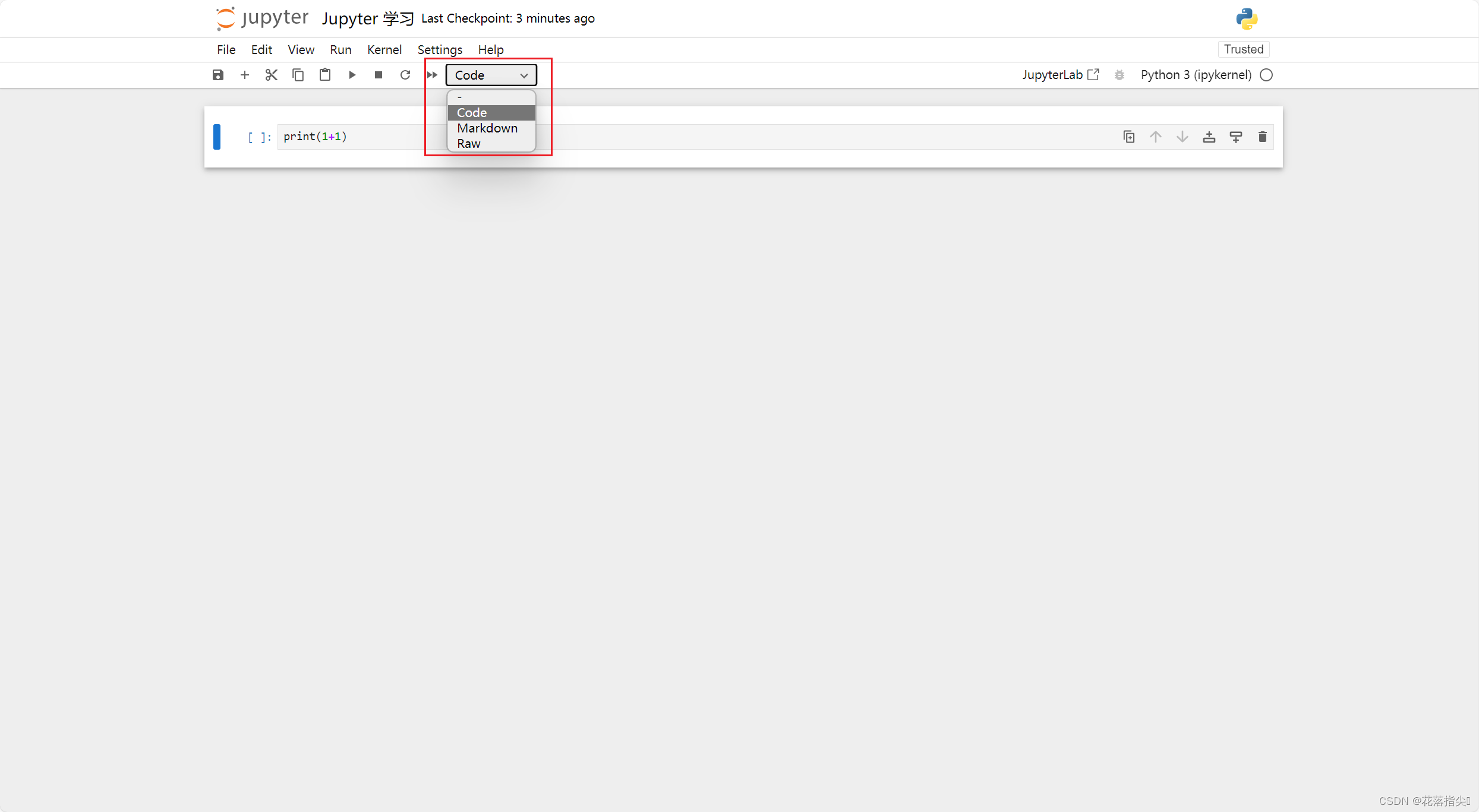Duplicate the cell with the cell toolbar icon
This screenshot has height=812, width=1479.
click(x=1129, y=137)
